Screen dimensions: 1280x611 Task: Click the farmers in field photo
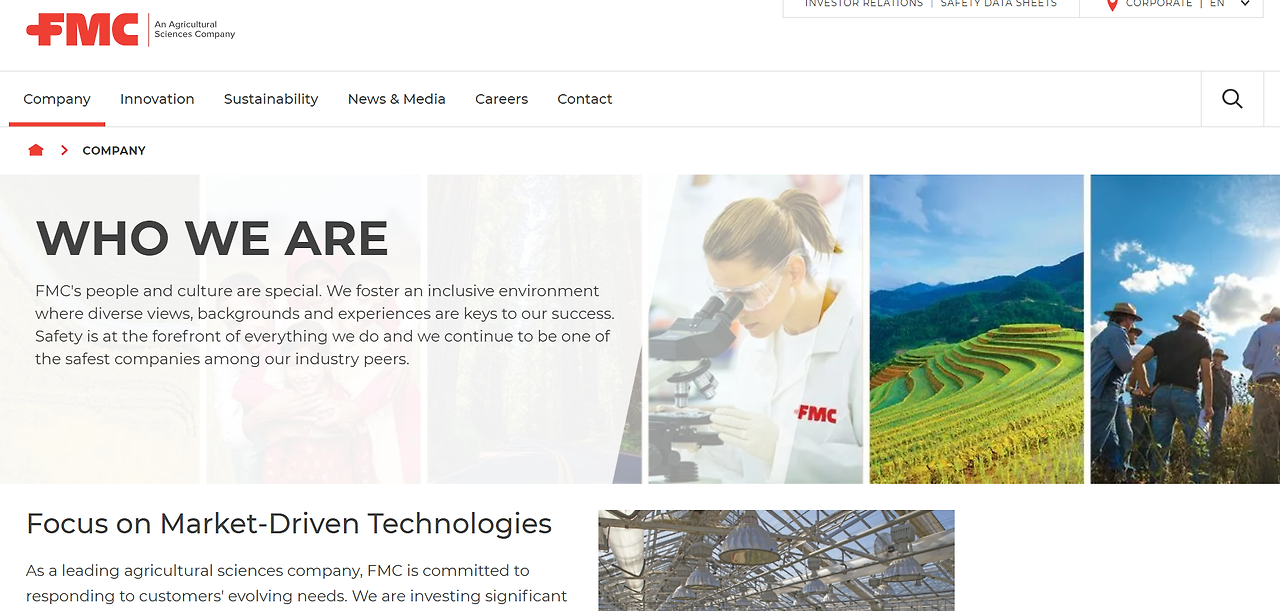[x=1185, y=329]
